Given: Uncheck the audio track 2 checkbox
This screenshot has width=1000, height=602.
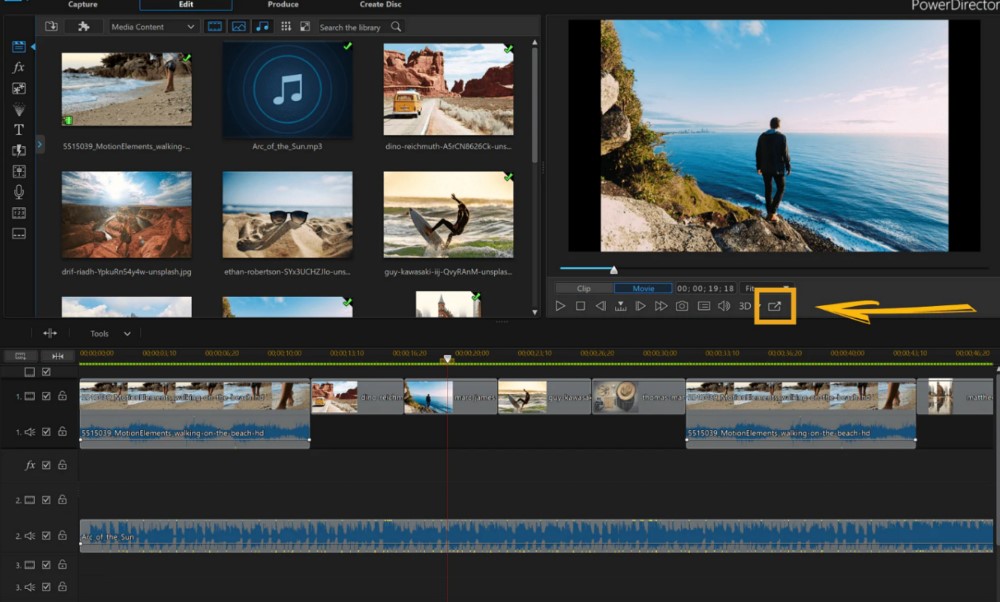Looking at the screenshot, I should (46, 537).
